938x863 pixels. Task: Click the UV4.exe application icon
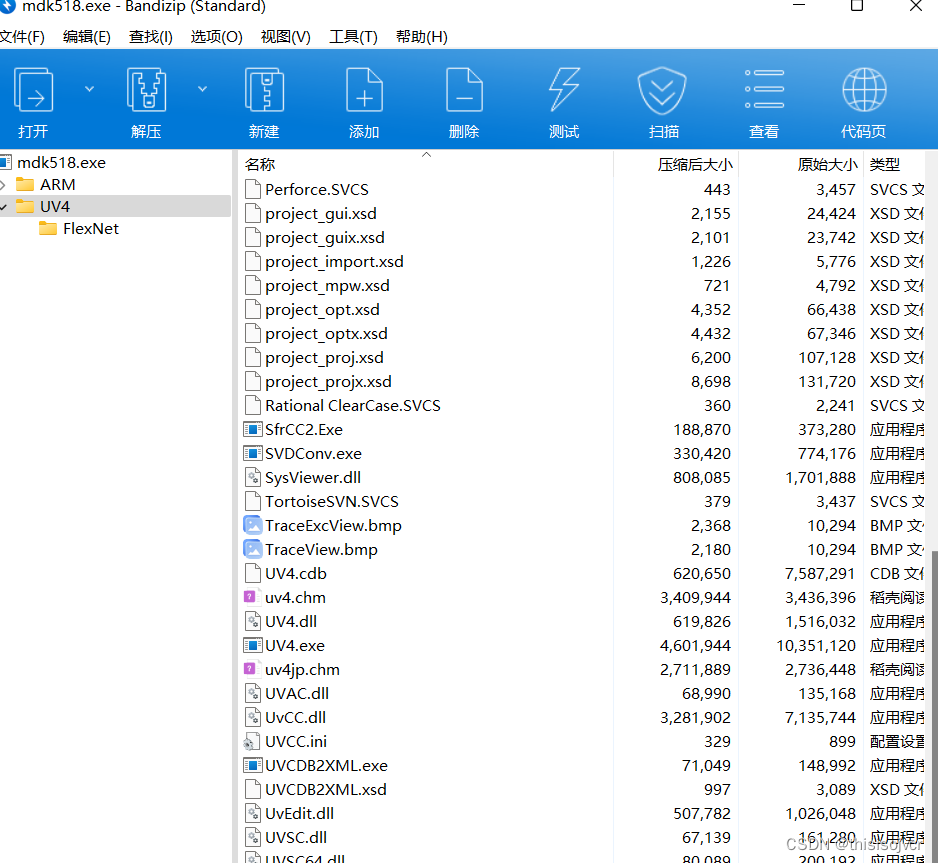(x=252, y=645)
